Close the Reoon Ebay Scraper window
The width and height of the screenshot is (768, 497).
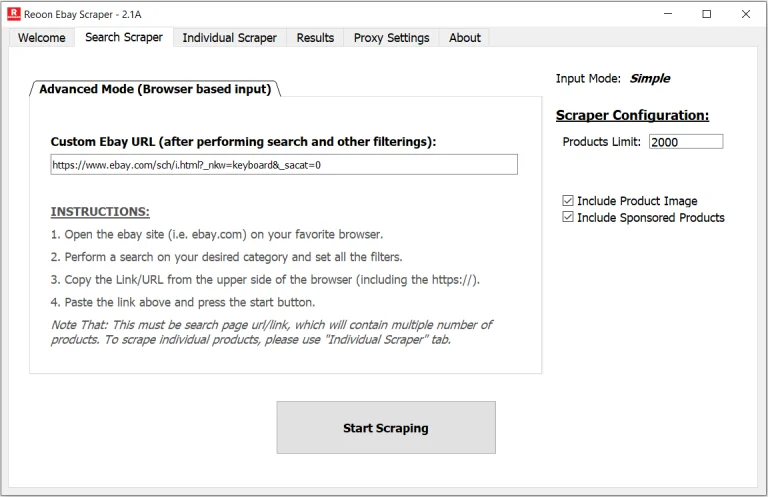745,14
